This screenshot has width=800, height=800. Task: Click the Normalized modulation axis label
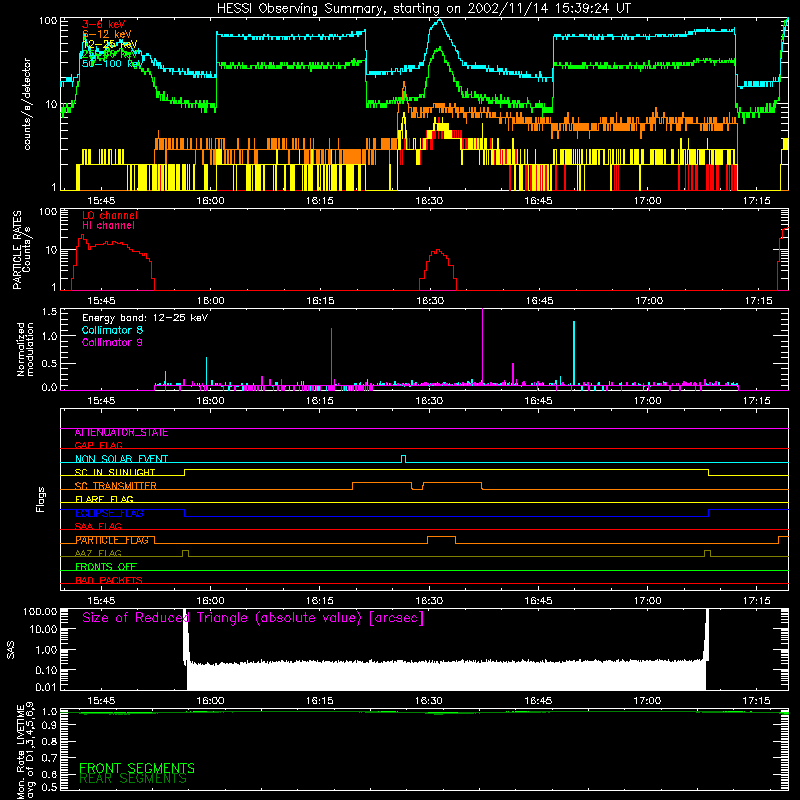coord(25,349)
